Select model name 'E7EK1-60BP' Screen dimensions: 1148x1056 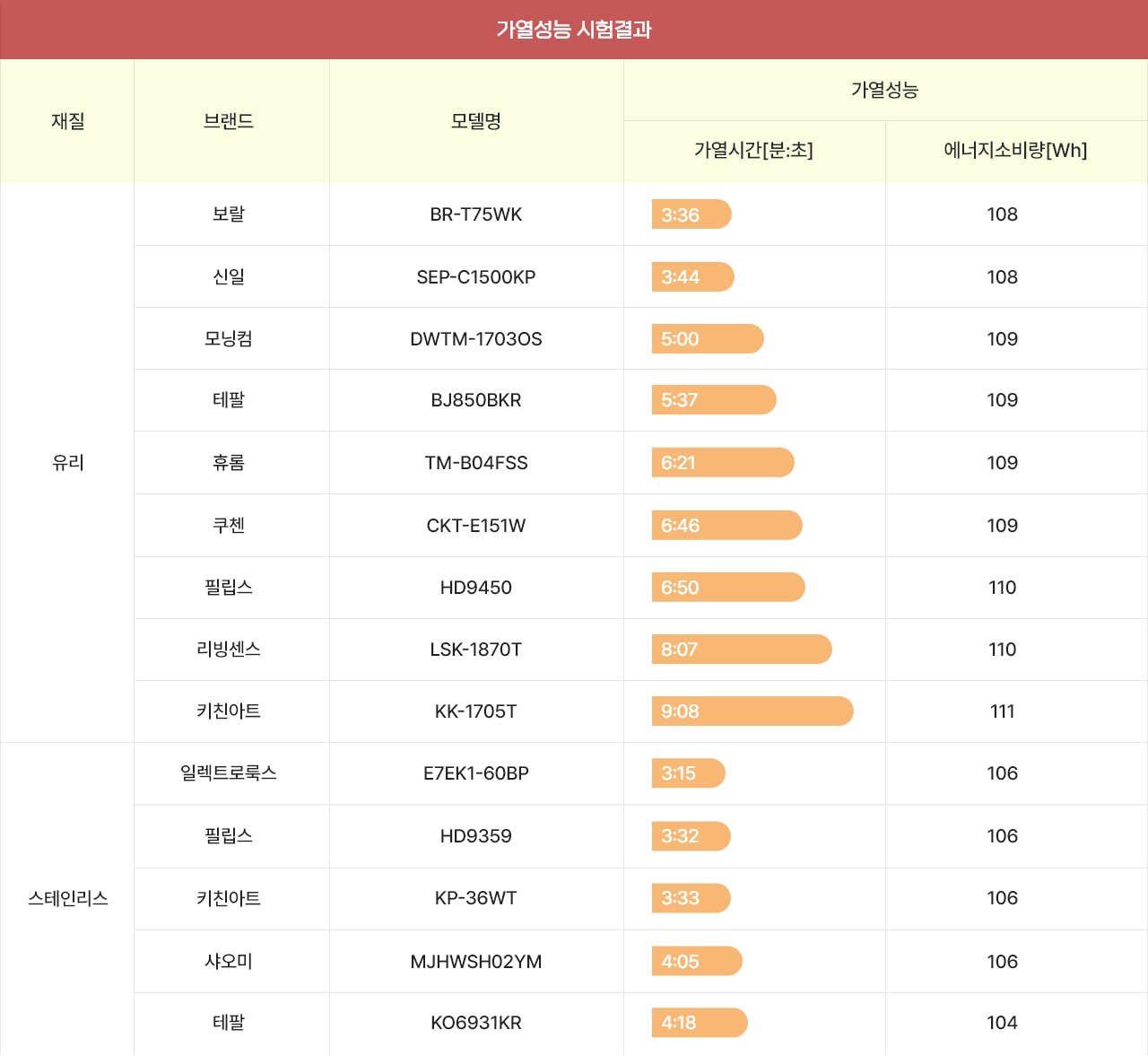pyautogui.click(x=476, y=773)
